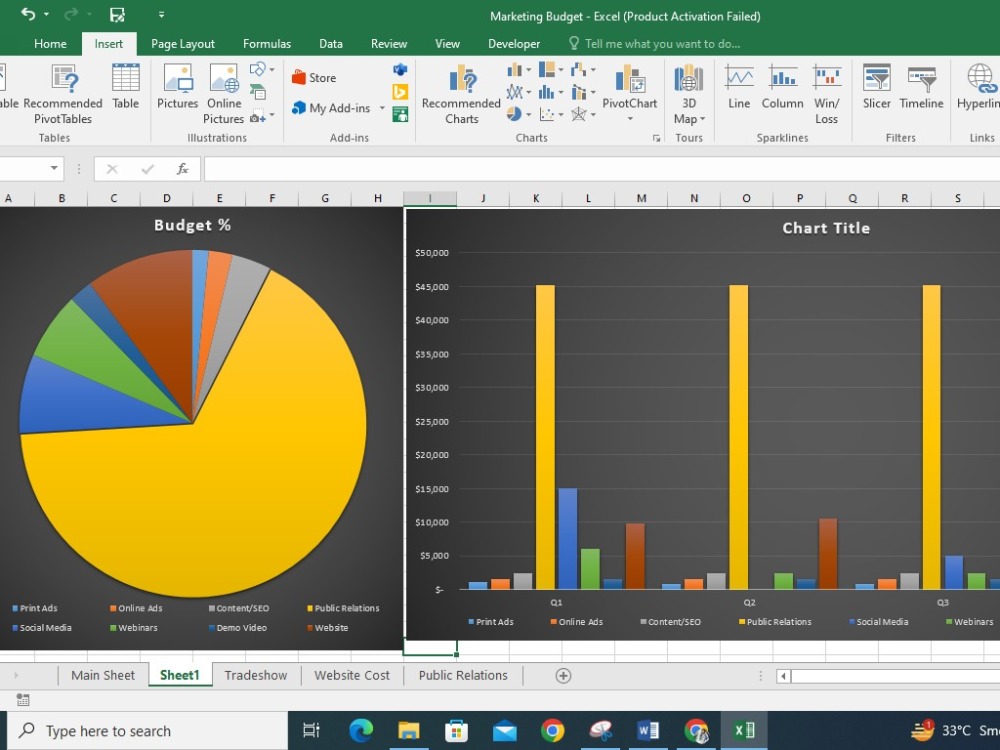Open the Recommended Charts dialog
The height and width of the screenshot is (750, 1000).
pyautogui.click(x=460, y=93)
